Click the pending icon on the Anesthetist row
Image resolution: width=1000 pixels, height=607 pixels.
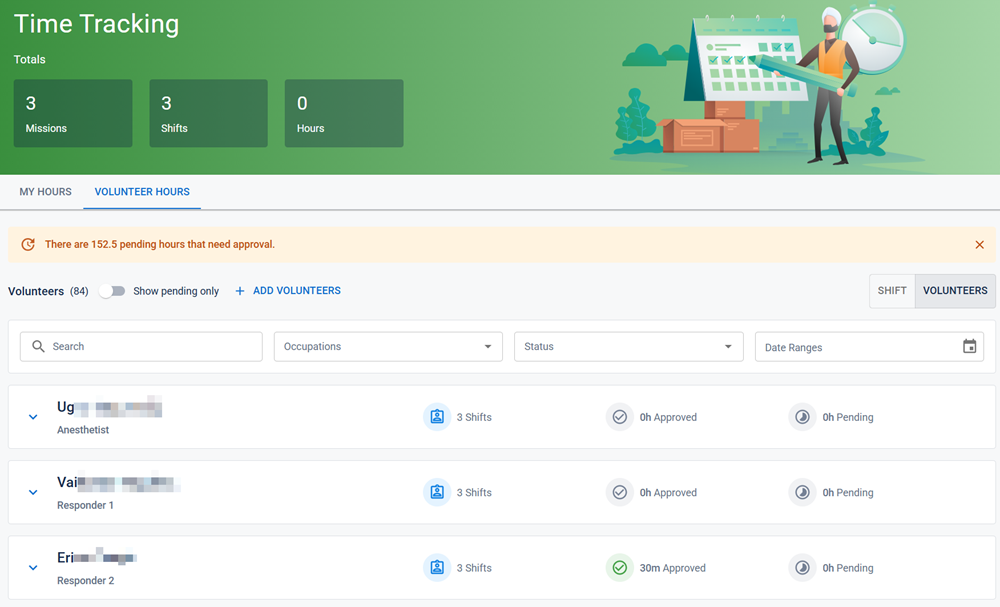(x=803, y=417)
